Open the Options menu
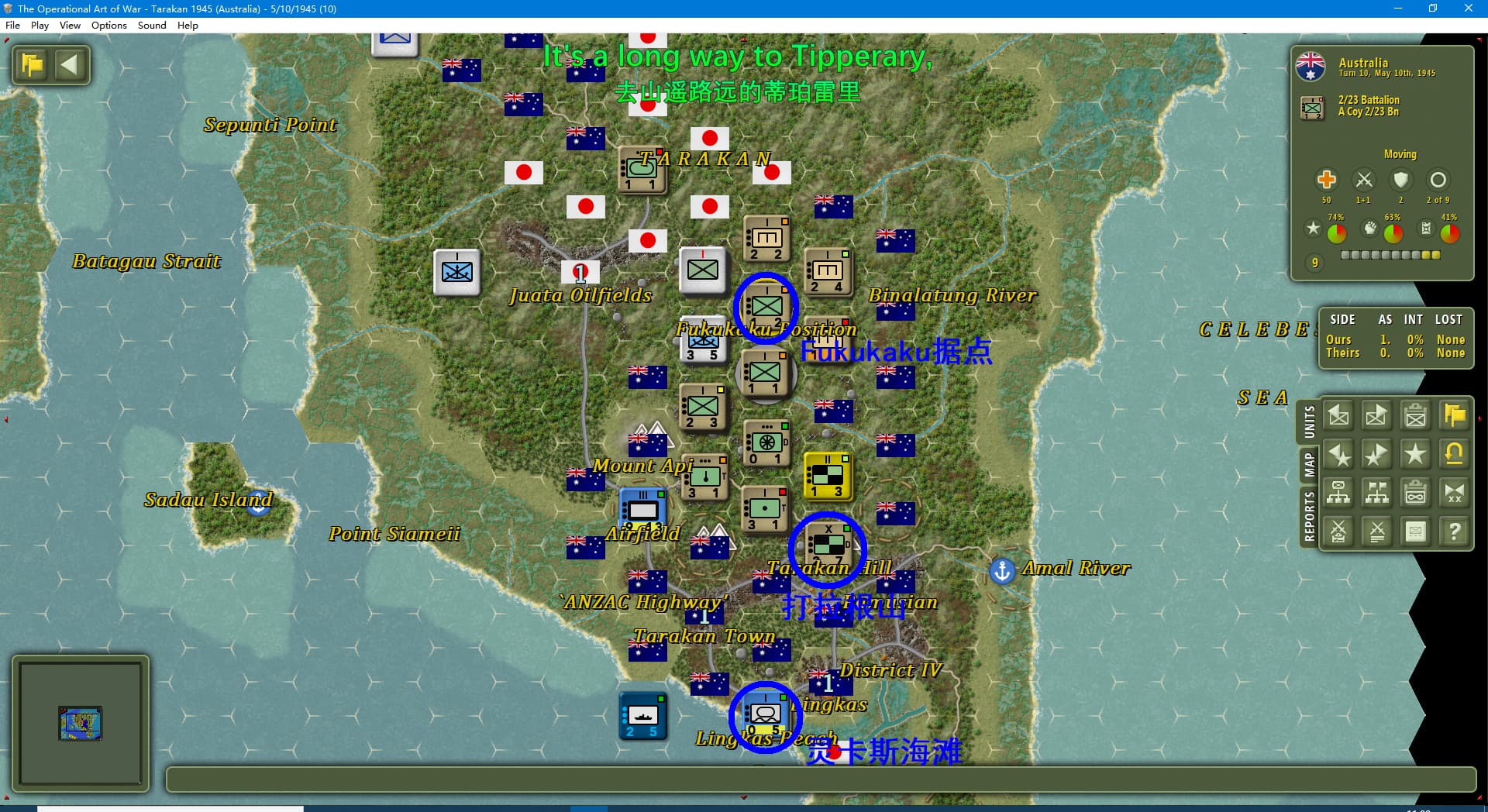1488x812 pixels. click(108, 26)
